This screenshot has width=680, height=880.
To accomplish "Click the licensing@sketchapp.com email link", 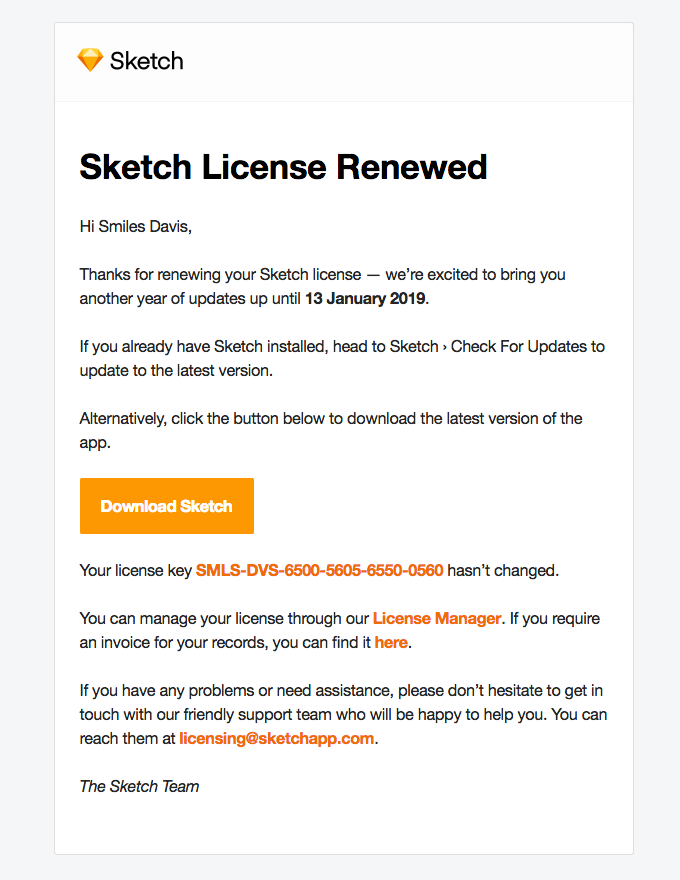I will click(277, 738).
